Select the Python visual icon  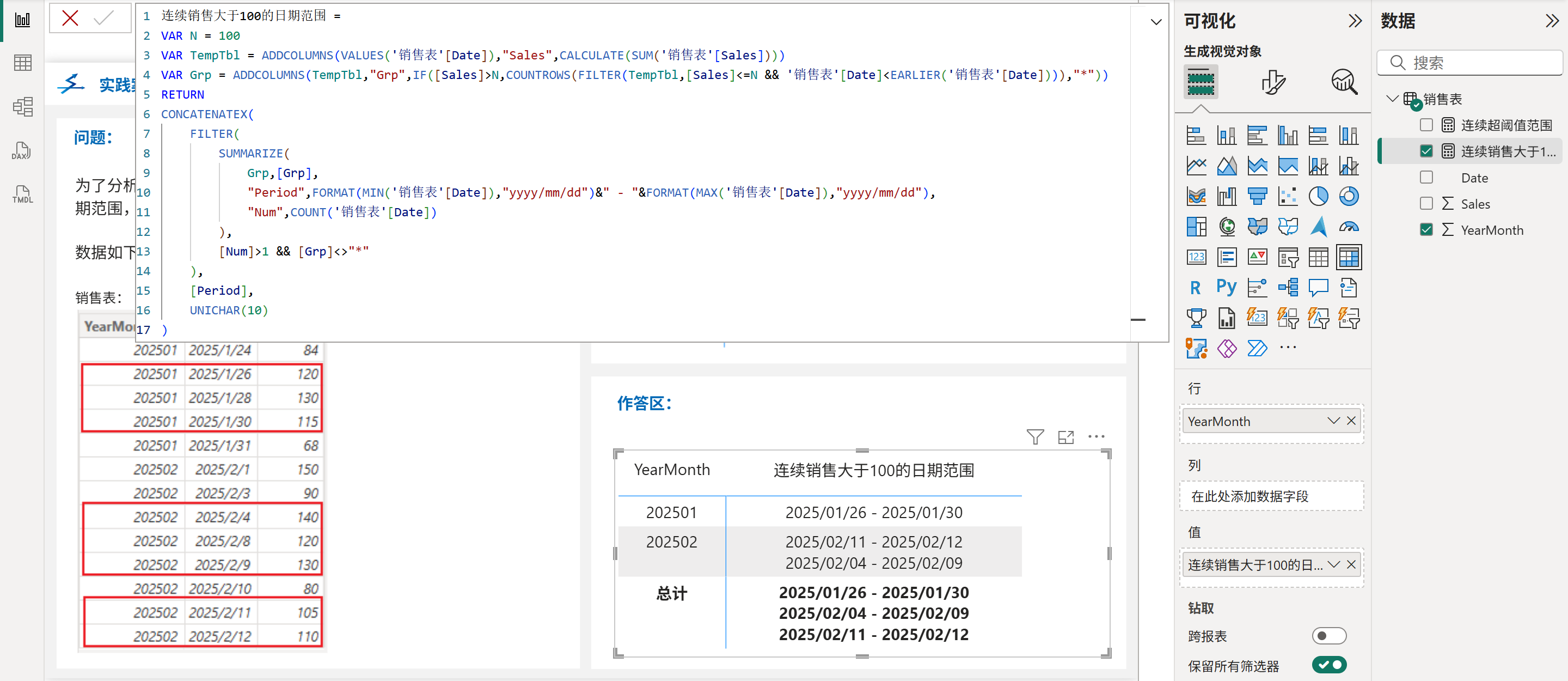pyautogui.click(x=1227, y=287)
